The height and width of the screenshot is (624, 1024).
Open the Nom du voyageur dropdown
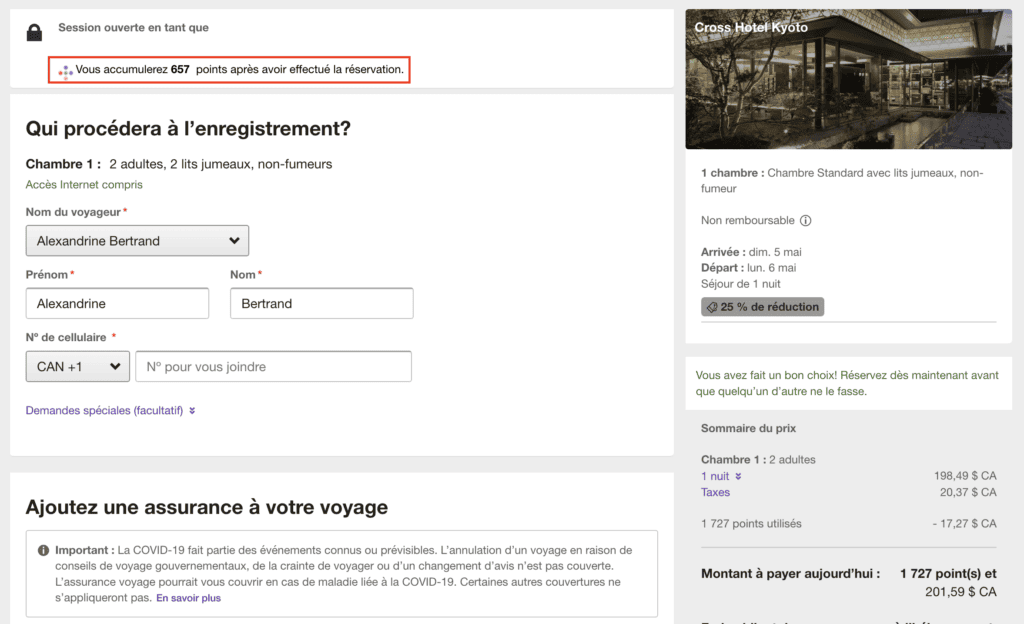pyautogui.click(x=137, y=241)
